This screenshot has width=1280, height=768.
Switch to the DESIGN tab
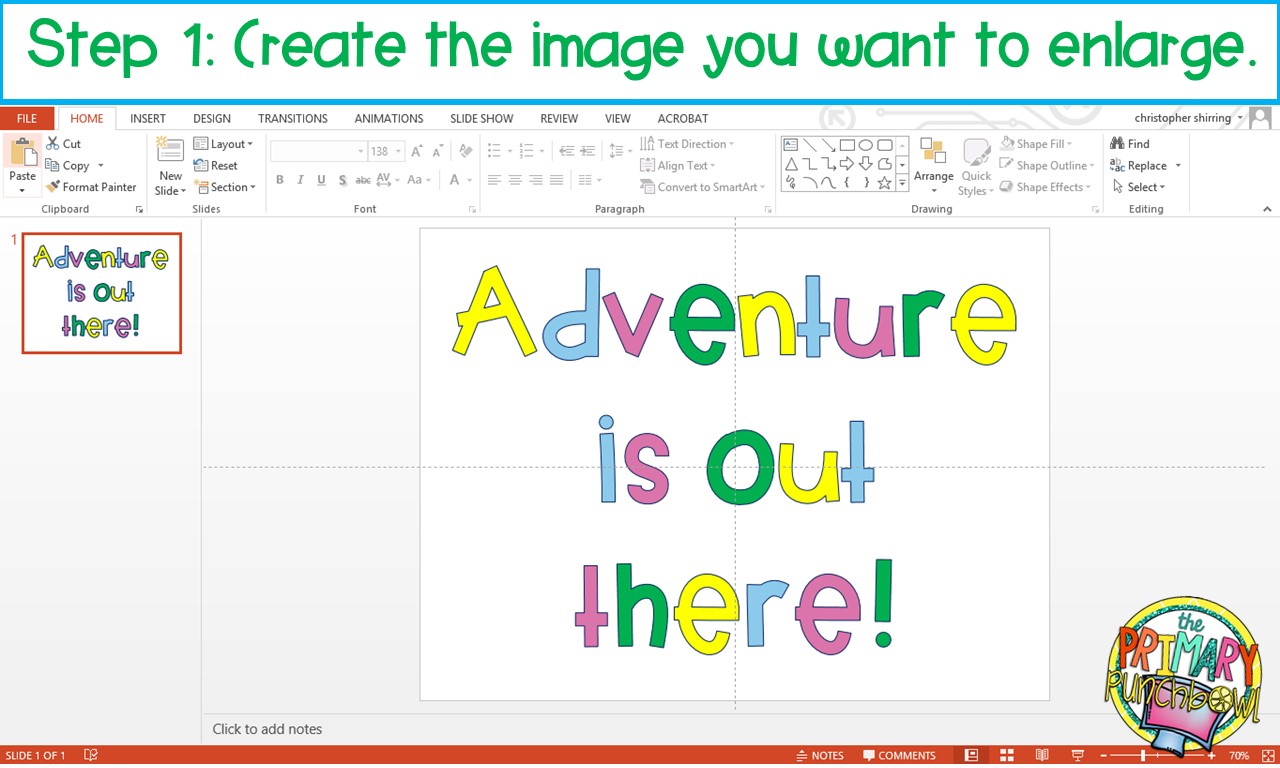(212, 118)
